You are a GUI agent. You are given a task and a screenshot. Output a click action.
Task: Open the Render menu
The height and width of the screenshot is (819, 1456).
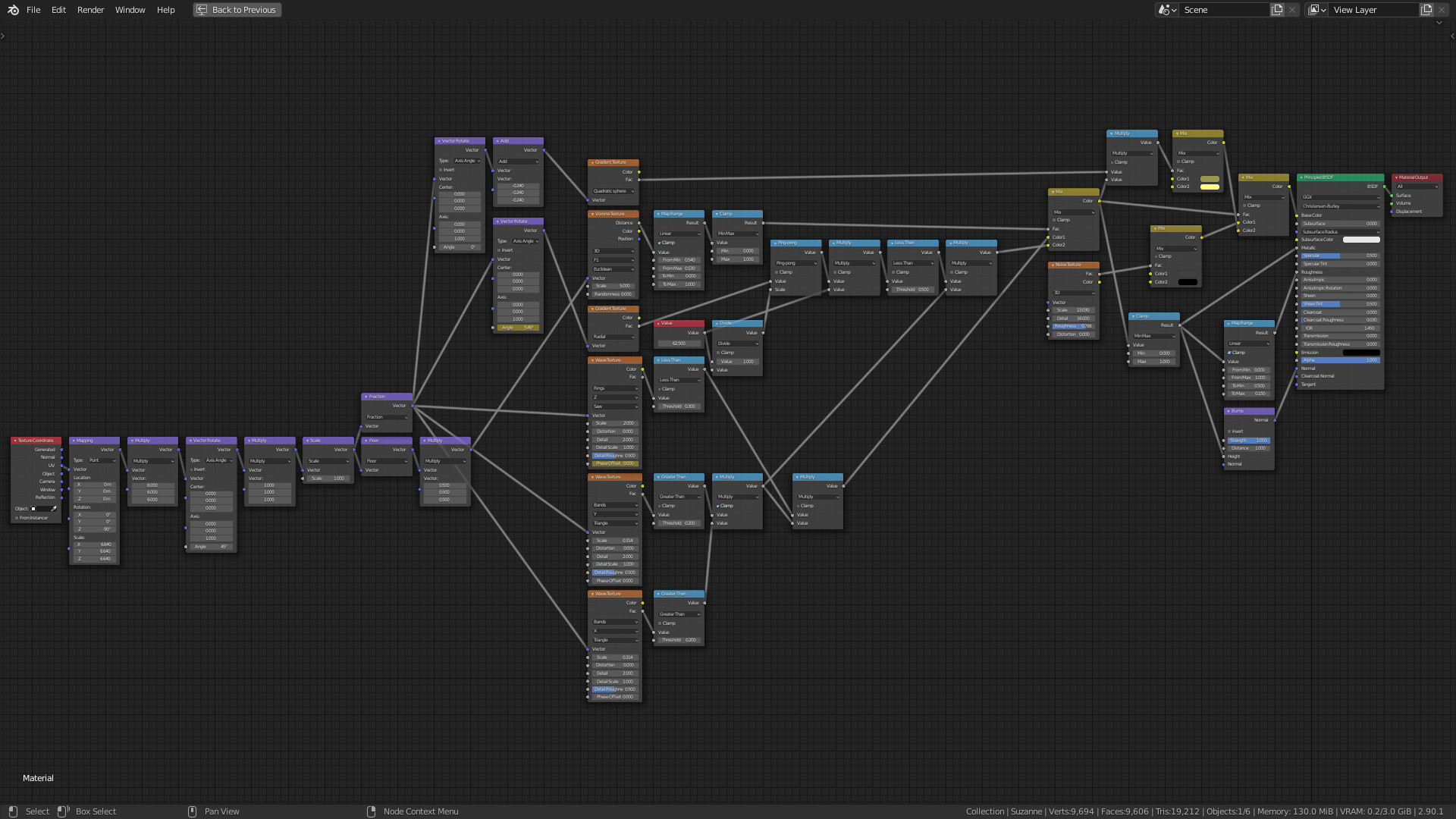90,10
